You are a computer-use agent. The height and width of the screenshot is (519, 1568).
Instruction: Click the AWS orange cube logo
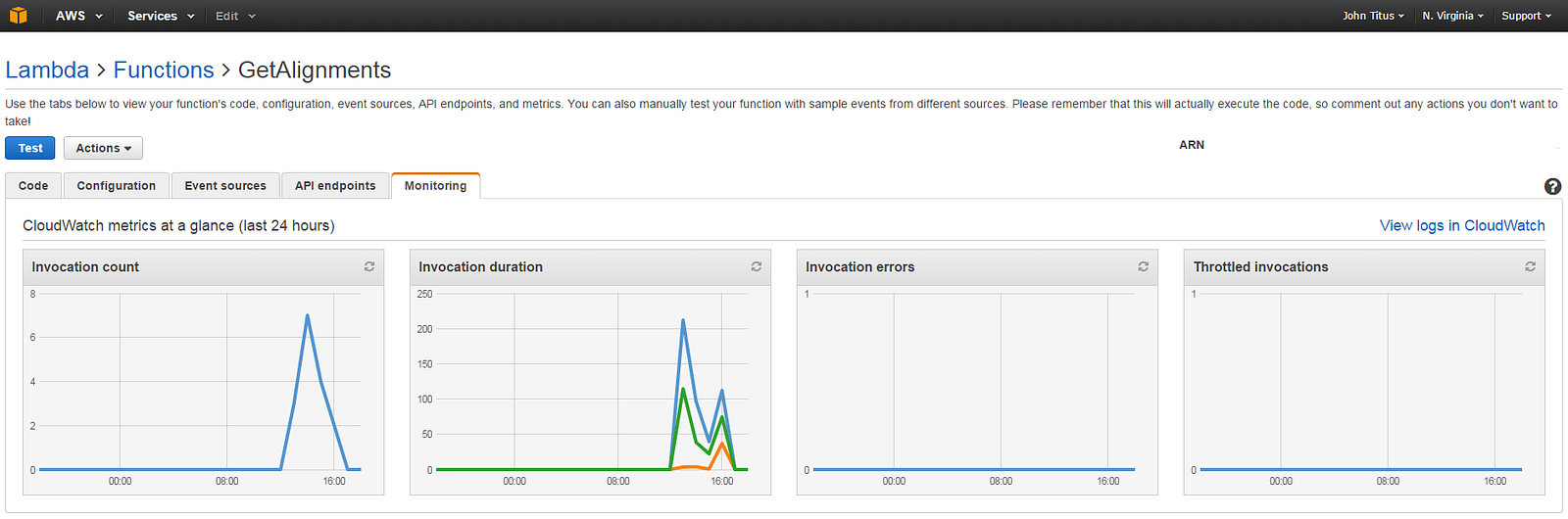(x=18, y=16)
